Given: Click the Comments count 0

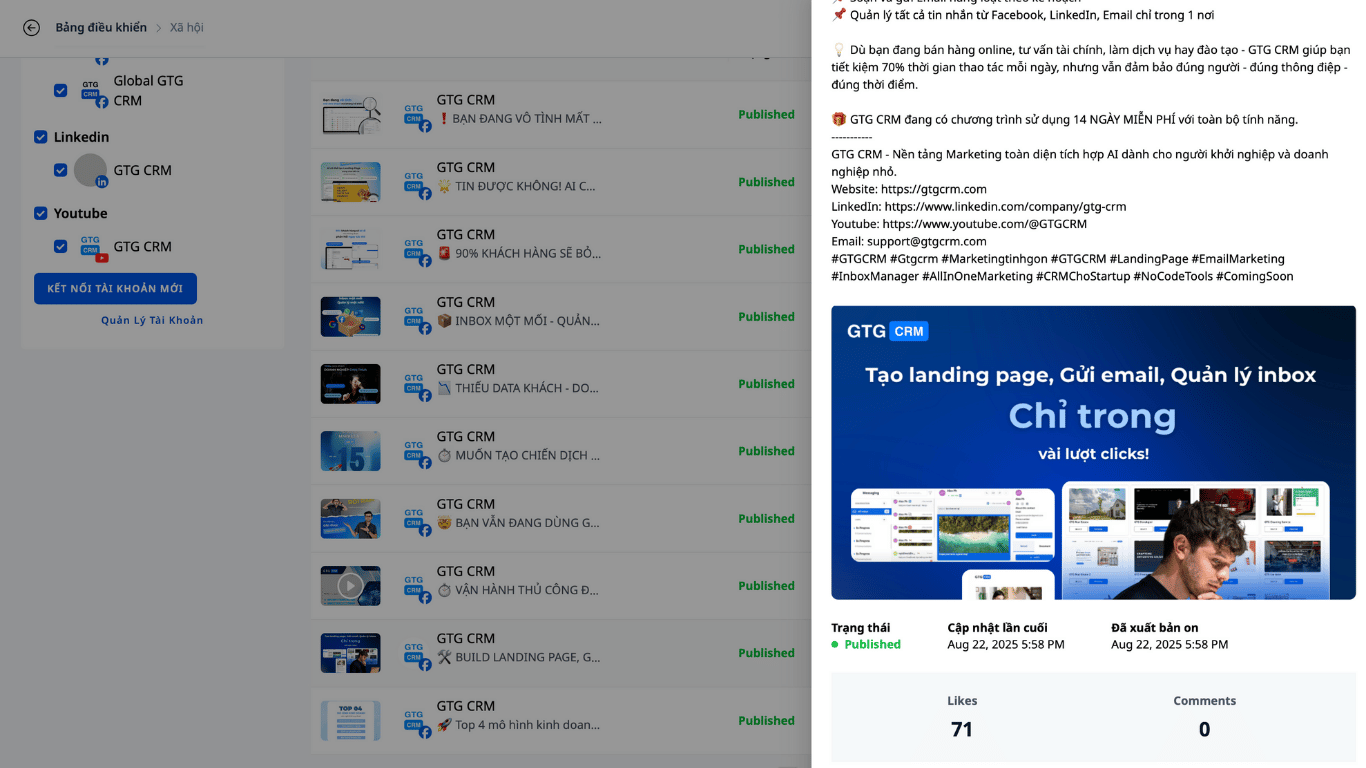Looking at the screenshot, I should (x=1204, y=730).
